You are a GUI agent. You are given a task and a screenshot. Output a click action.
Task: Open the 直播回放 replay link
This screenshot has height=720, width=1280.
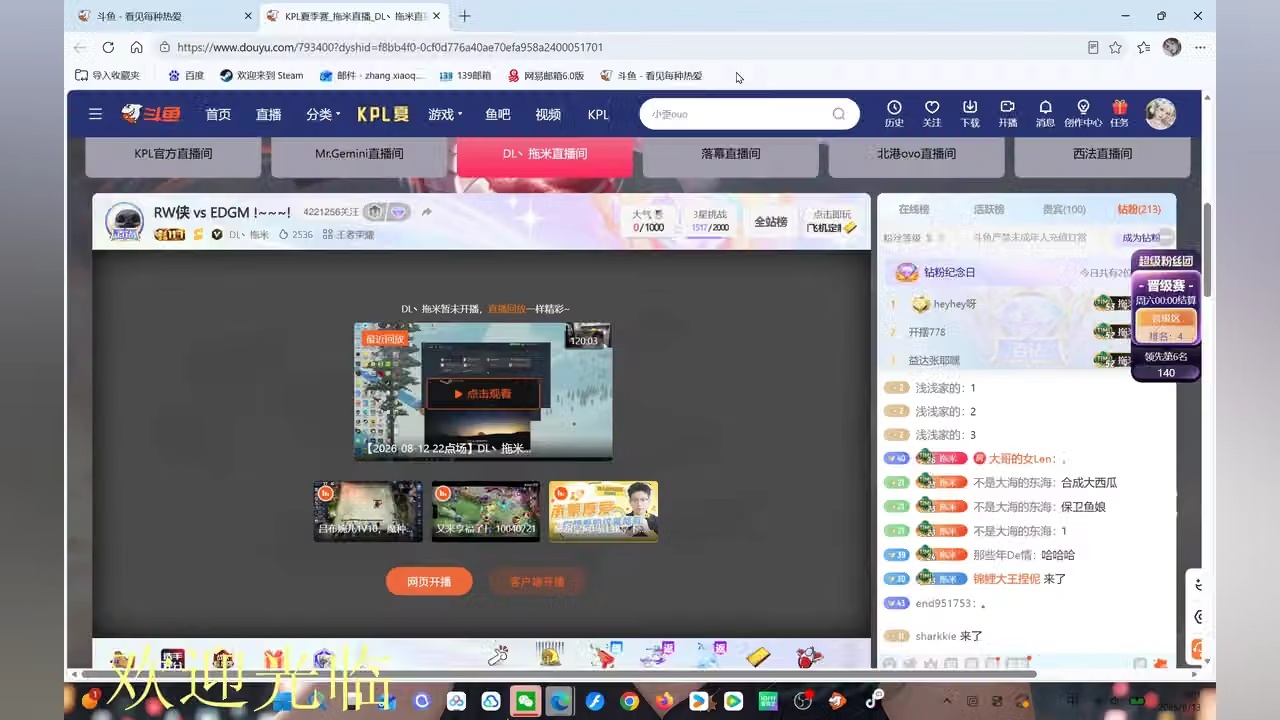[507, 309]
